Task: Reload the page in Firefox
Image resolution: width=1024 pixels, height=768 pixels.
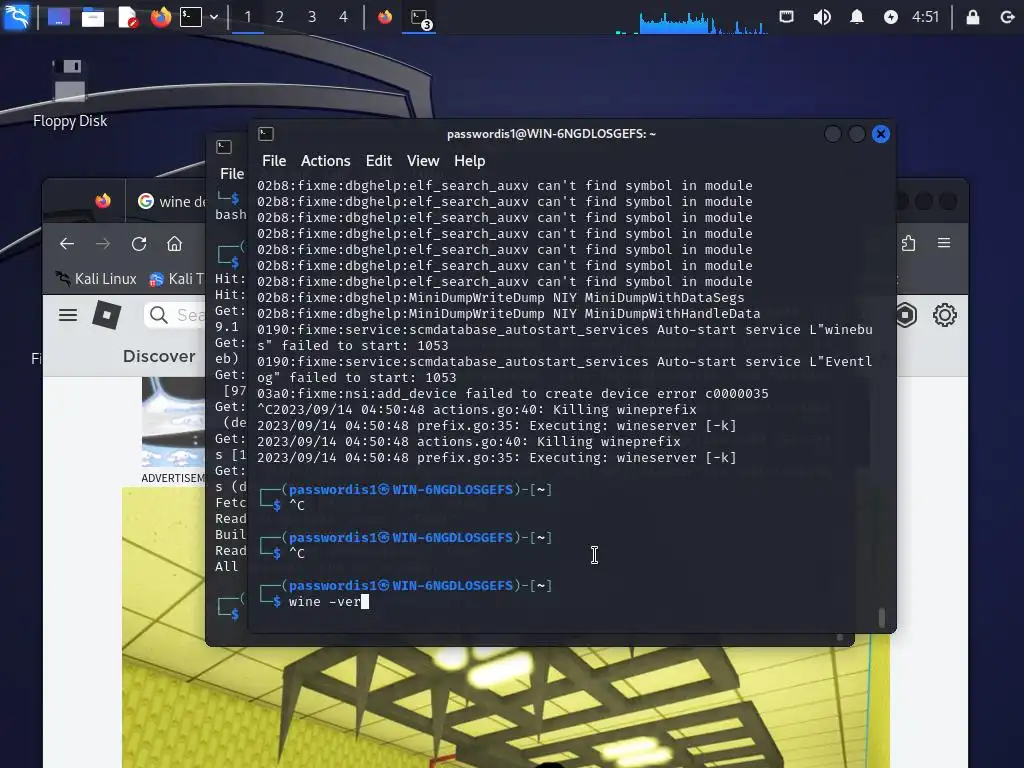Action: click(138, 244)
